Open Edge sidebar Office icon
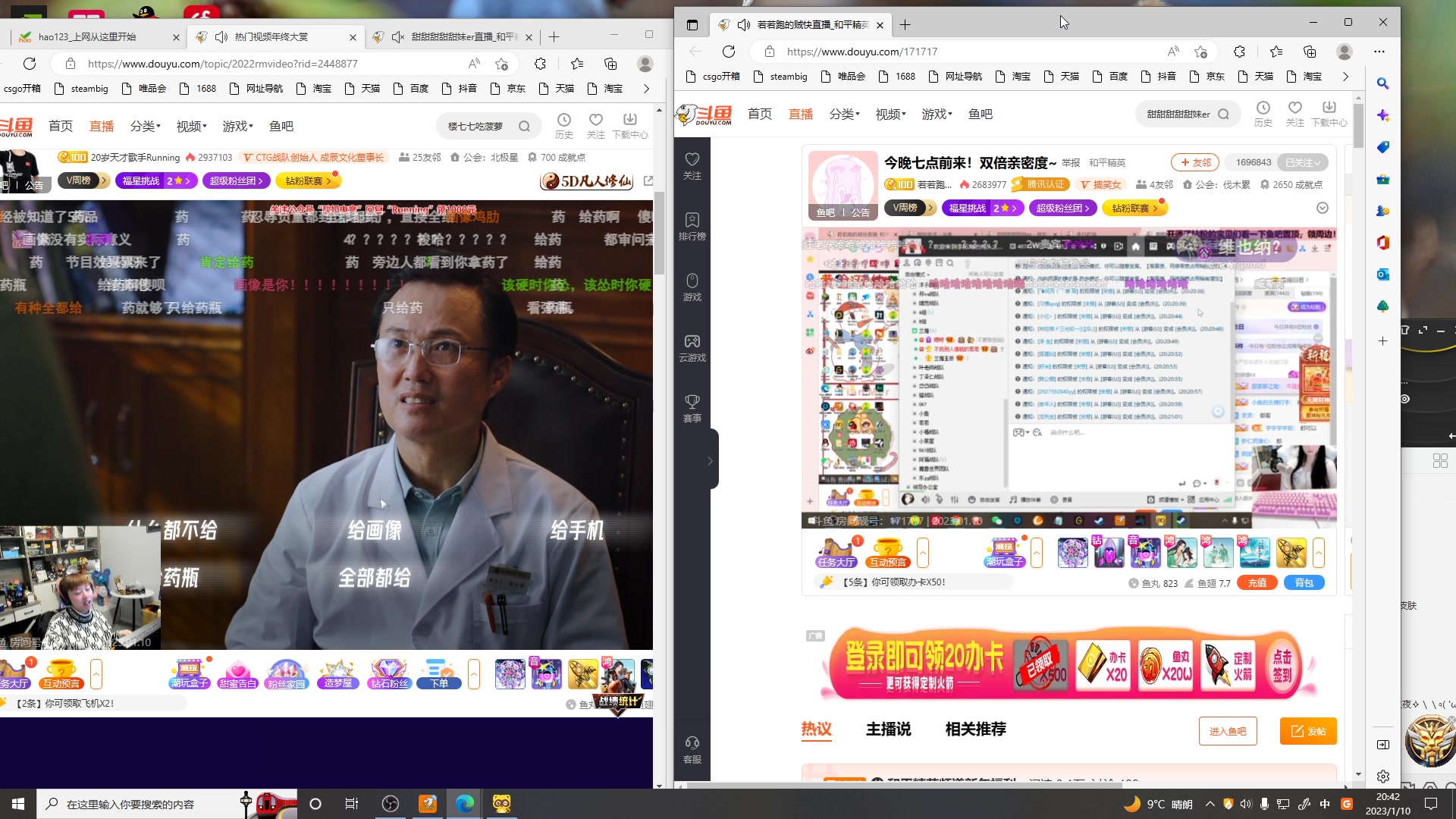Image resolution: width=1456 pixels, height=819 pixels. (1382, 243)
